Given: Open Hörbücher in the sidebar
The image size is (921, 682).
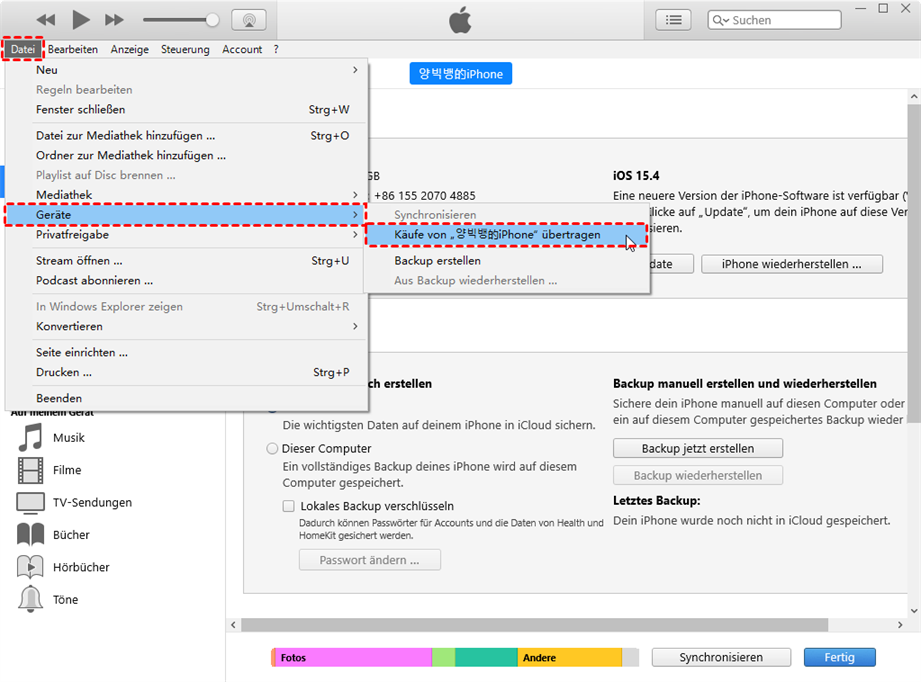Looking at the screenshot, I should tap(81, 567).
